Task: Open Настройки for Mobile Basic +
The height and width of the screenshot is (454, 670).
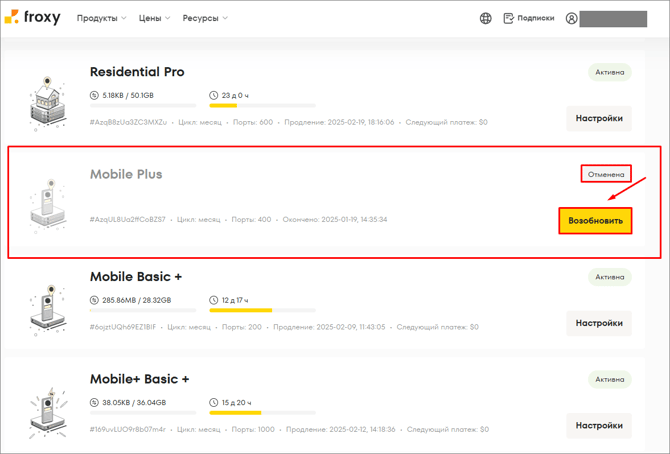Action: [x=599, y=323]
